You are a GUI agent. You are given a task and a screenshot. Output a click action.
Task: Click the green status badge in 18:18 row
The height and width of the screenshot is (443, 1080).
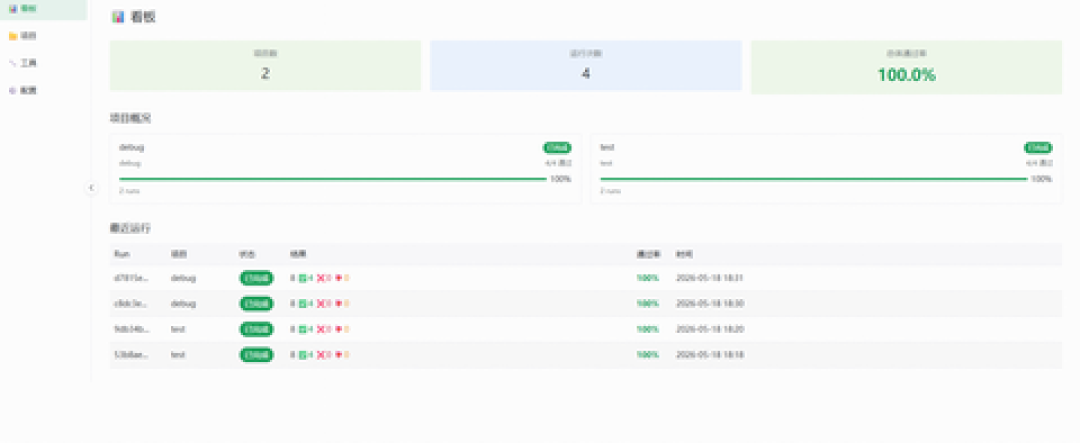(x=256, y=355)
